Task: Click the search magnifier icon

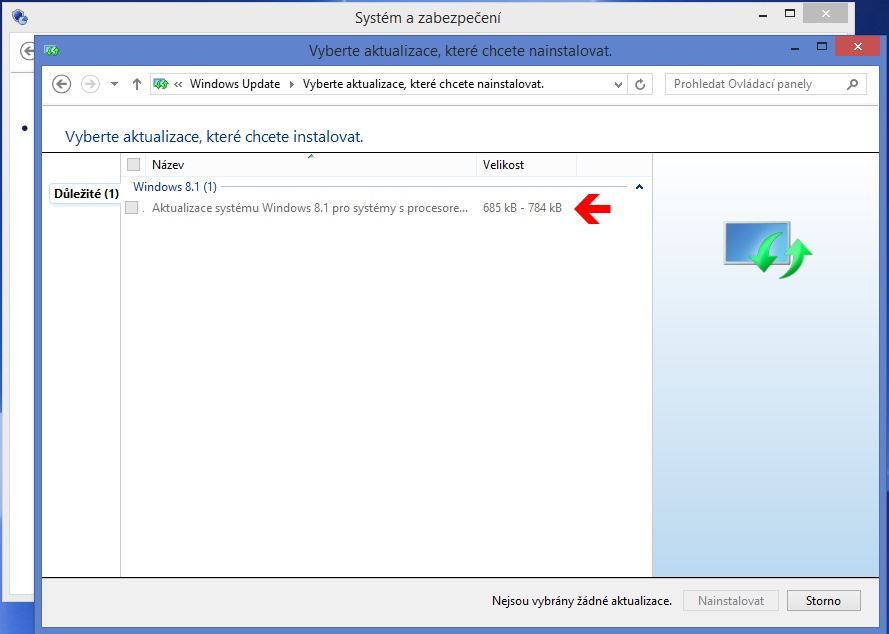Action: (853, 84)
